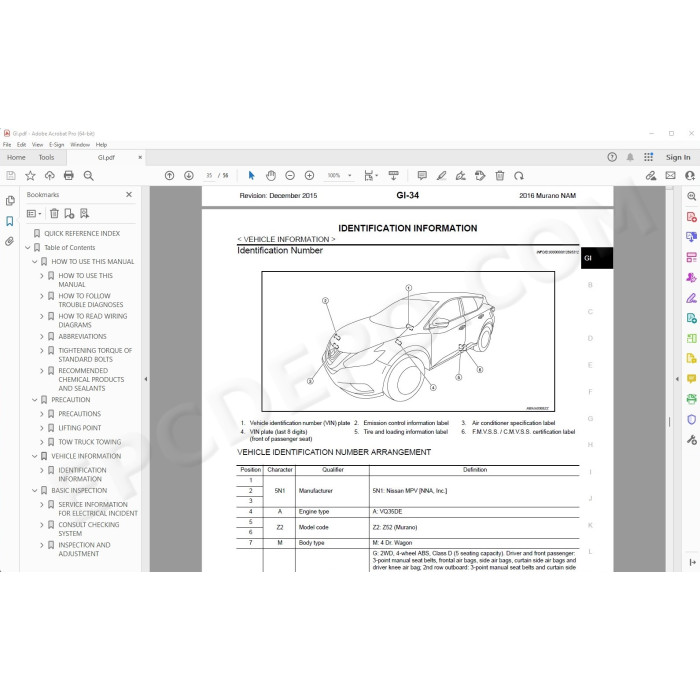This screenshot has height=700, width=700.
Task: Close the GI.pdf tab
Action: coord(140,157)
